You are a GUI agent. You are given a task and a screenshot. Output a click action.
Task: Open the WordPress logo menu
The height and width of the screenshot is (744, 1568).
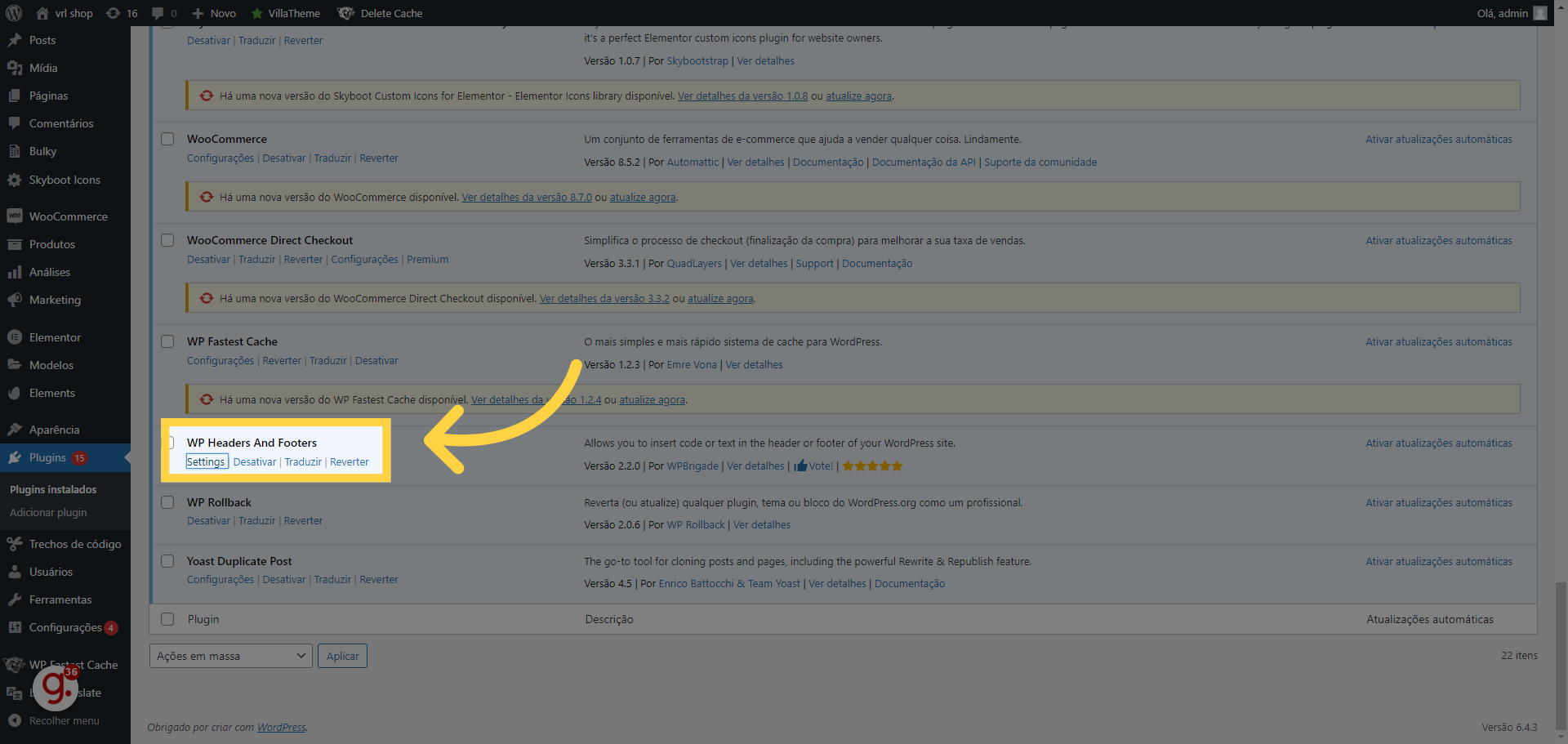click(14, 13)
